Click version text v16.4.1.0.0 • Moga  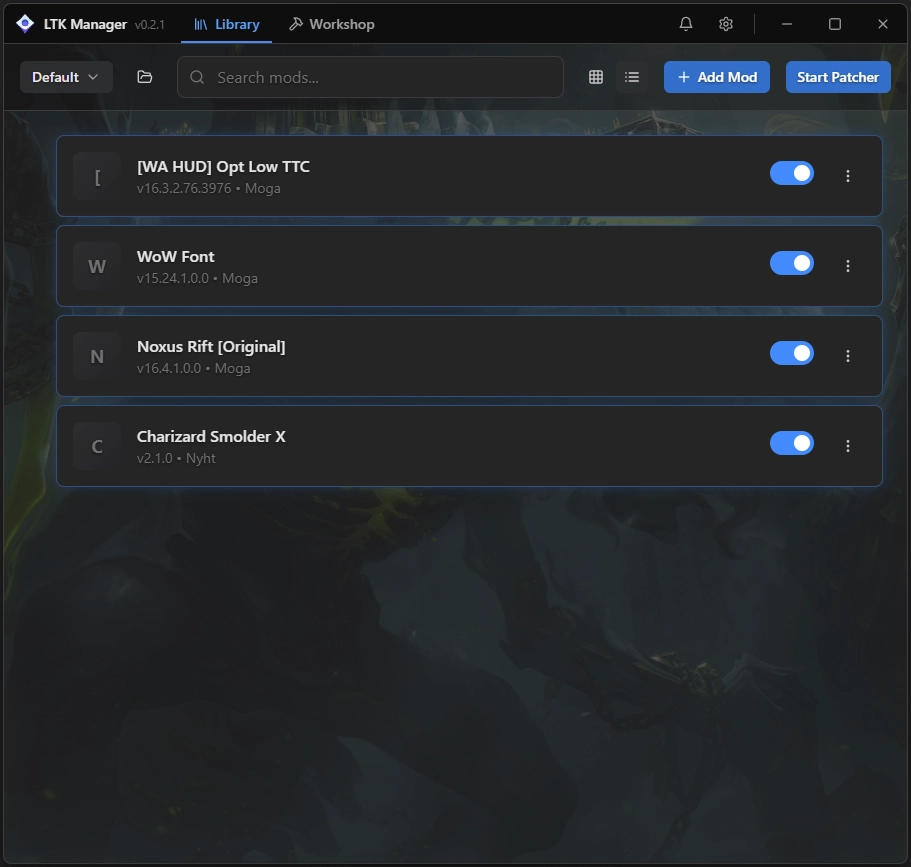[x=193, y=368]
